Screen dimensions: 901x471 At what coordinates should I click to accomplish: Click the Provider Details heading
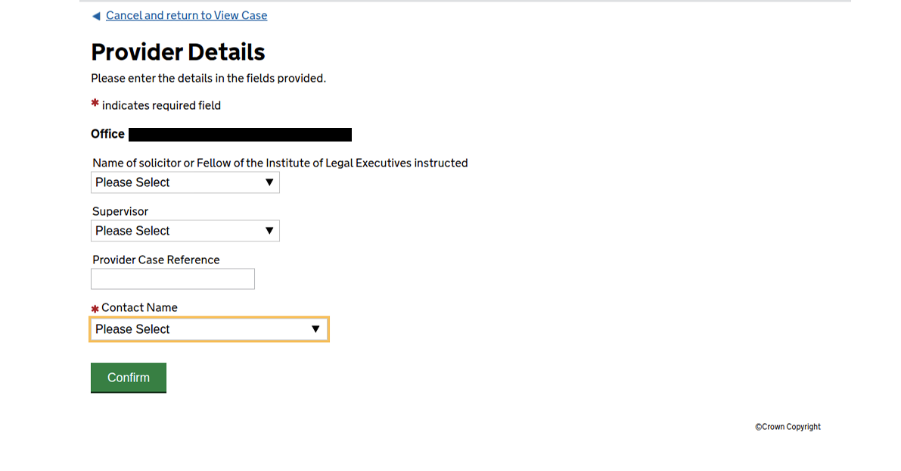(x=178, y=52)
